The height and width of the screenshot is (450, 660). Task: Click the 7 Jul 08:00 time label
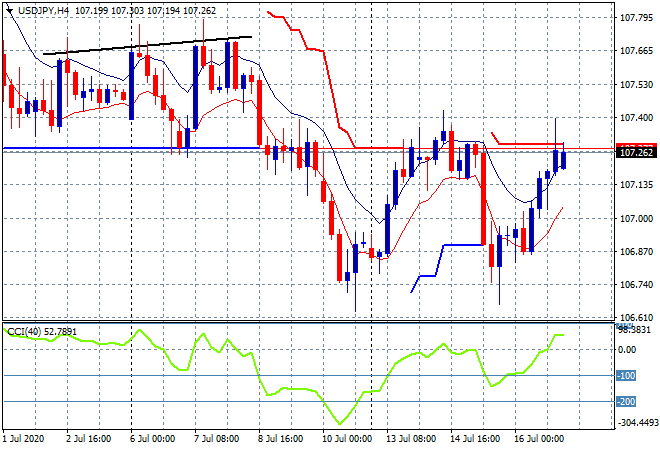[216, 439]
